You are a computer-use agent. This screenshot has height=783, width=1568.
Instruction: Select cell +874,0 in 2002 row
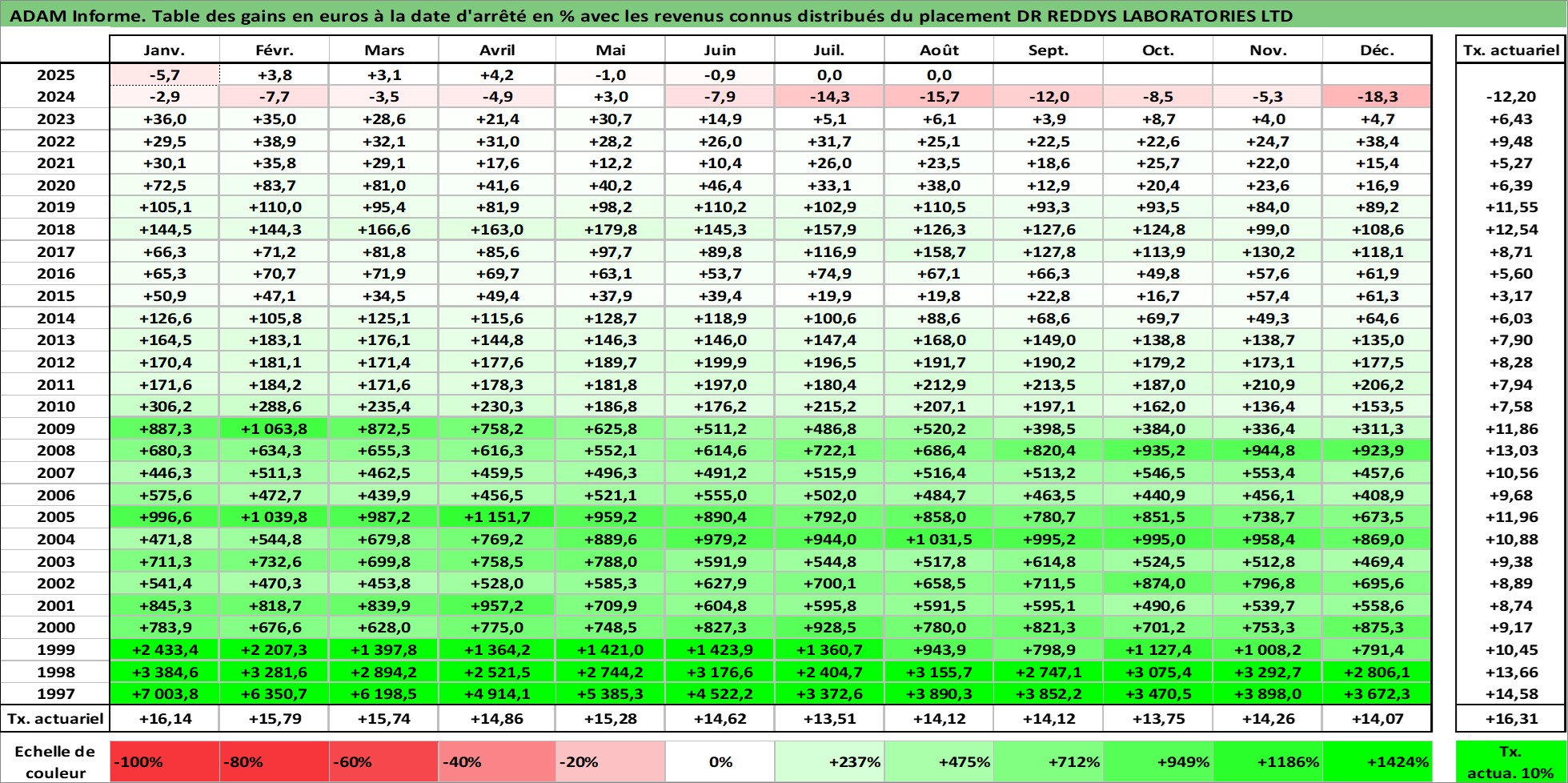pyautogui.click(x=1158, y=584)
